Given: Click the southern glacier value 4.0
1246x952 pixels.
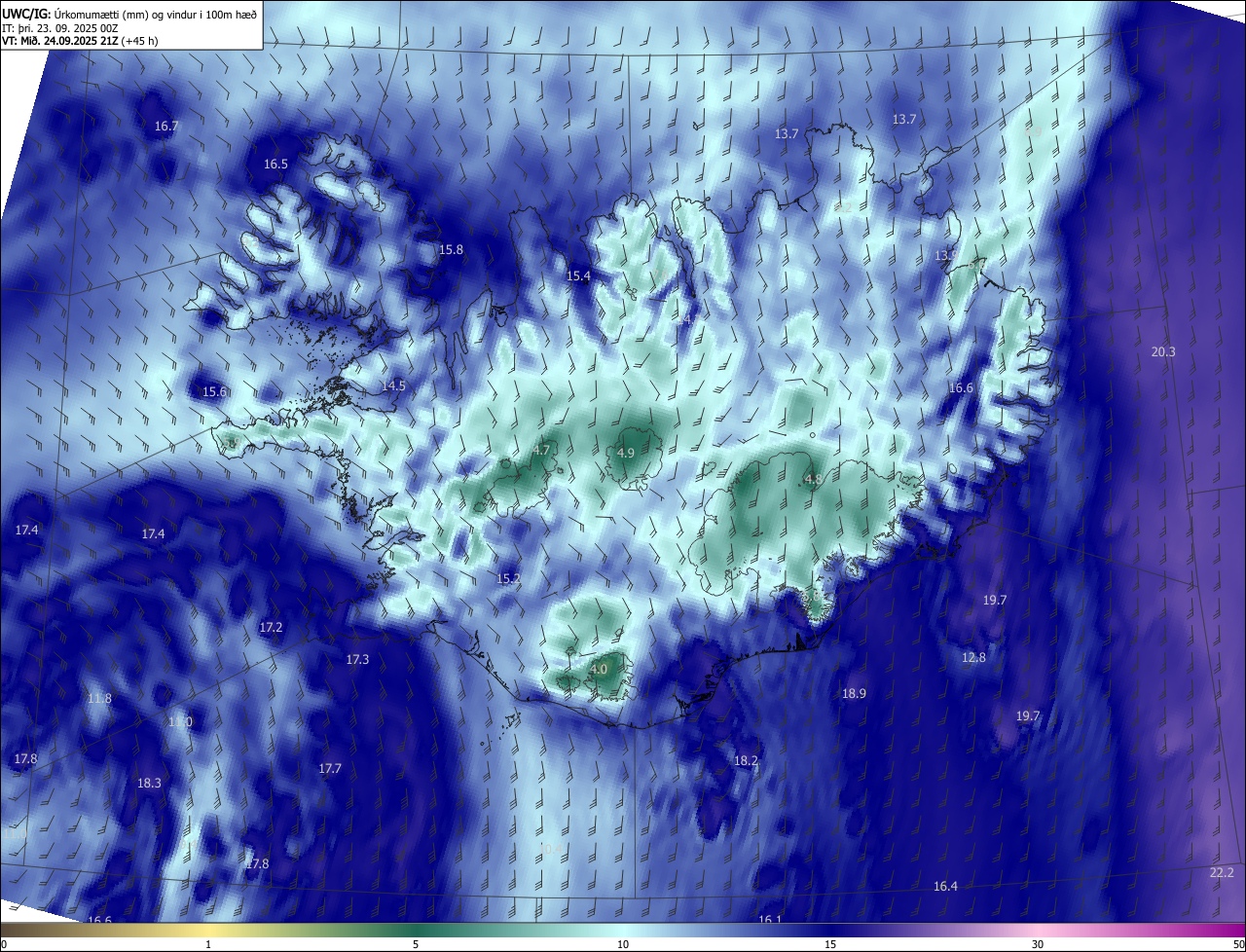Looking at the screenshot, I should pyautogui.click(x=599, y=669).
